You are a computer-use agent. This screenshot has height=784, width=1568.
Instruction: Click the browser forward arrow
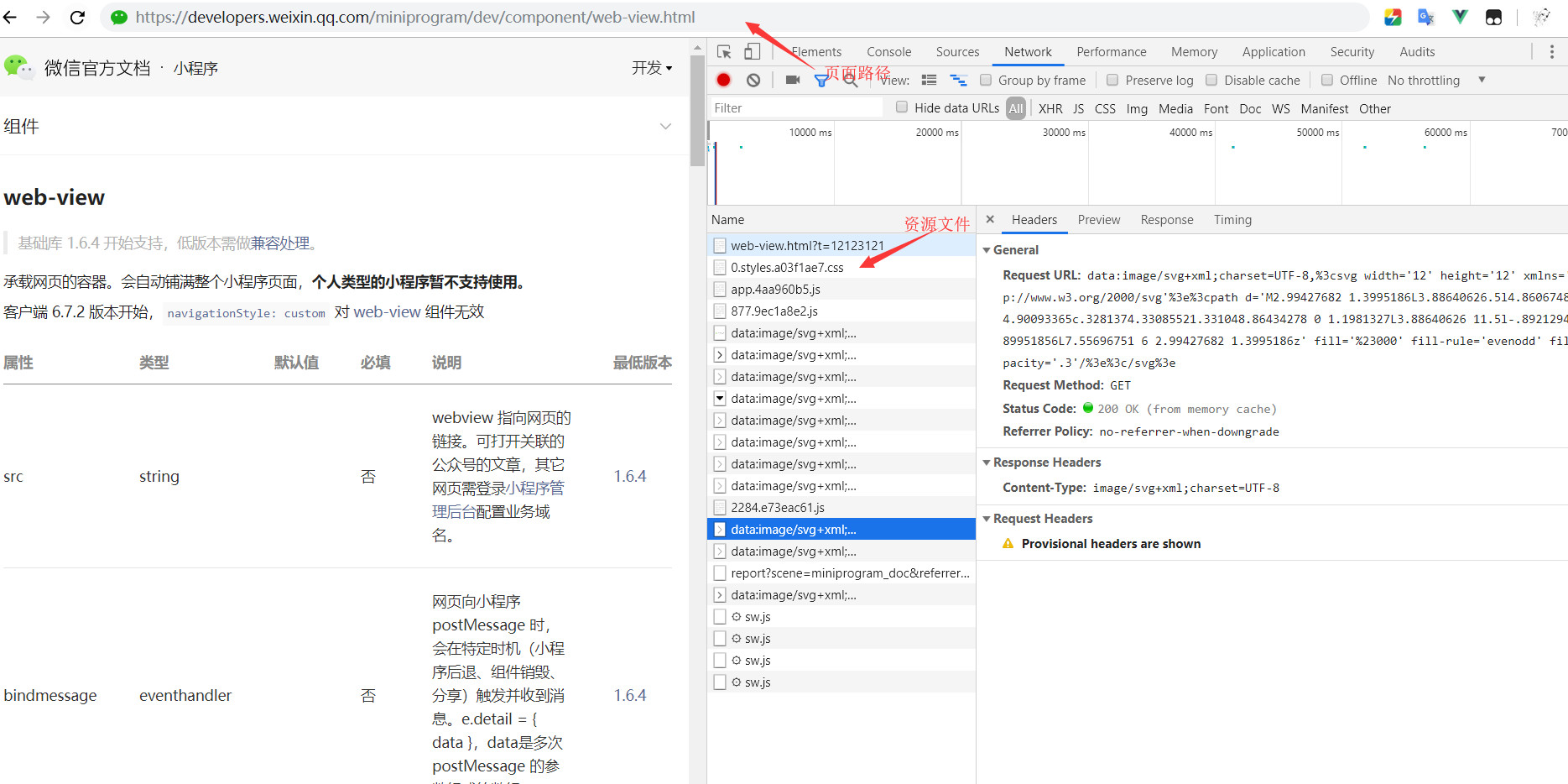tap(44, 17)
